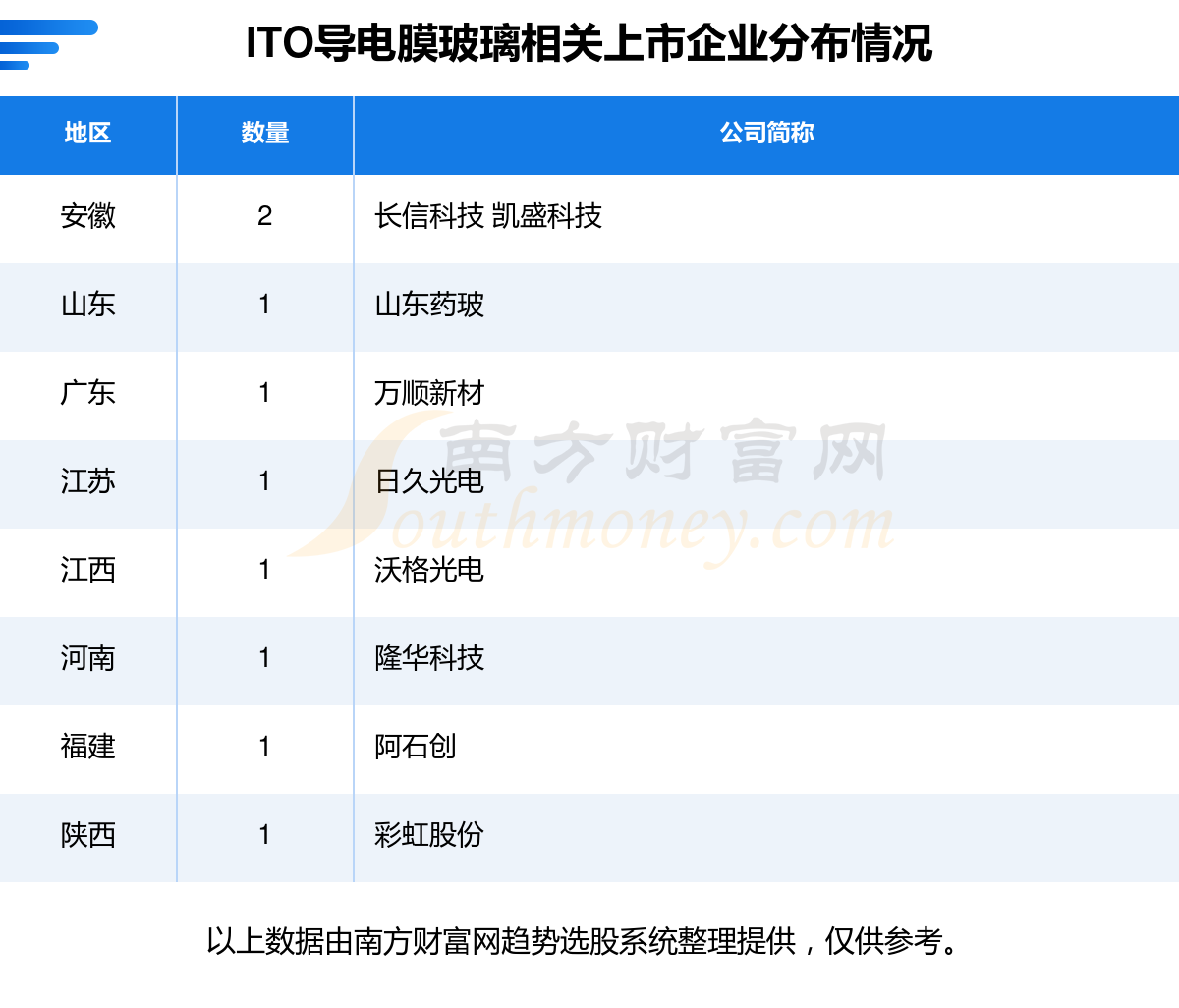Click the footer note '以上数据由南方财富网趋势选股系统整理提供'
Image resolution: width=1179 pixels, height=1008 pixels.
pos(501,941)
